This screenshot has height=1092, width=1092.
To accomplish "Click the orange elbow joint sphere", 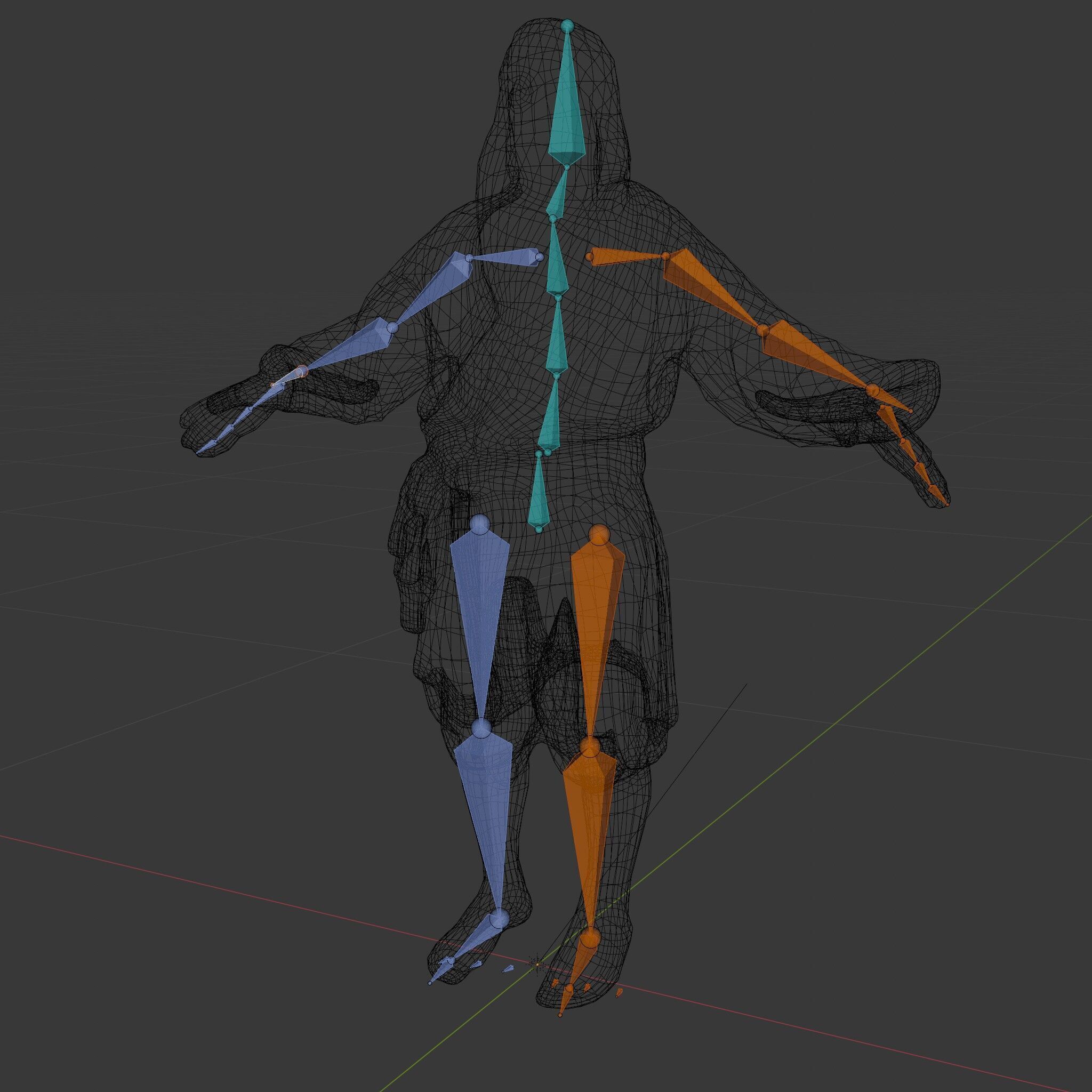I will [763, 331].
